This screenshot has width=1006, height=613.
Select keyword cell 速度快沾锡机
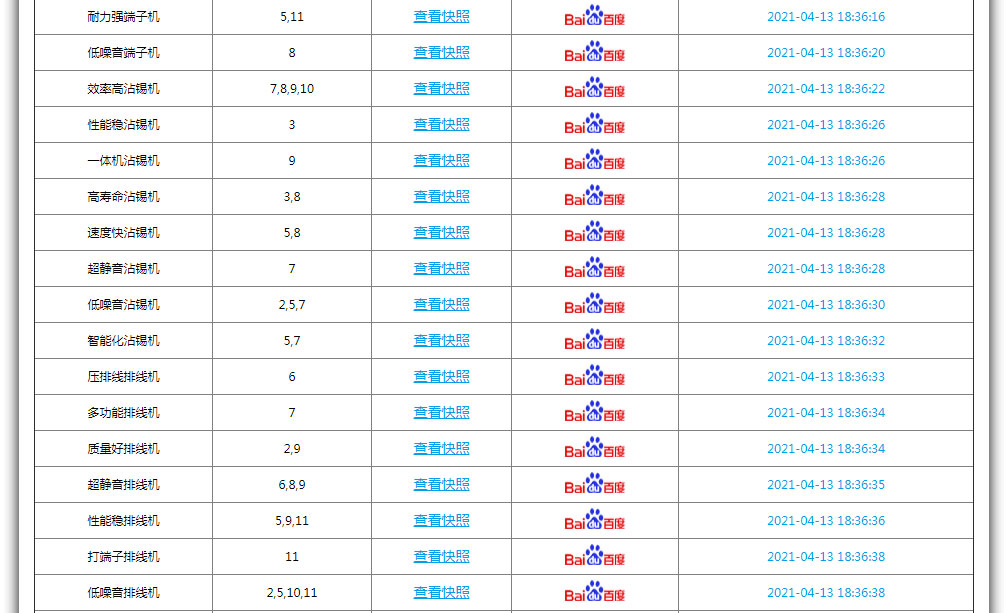click(123, 232)
